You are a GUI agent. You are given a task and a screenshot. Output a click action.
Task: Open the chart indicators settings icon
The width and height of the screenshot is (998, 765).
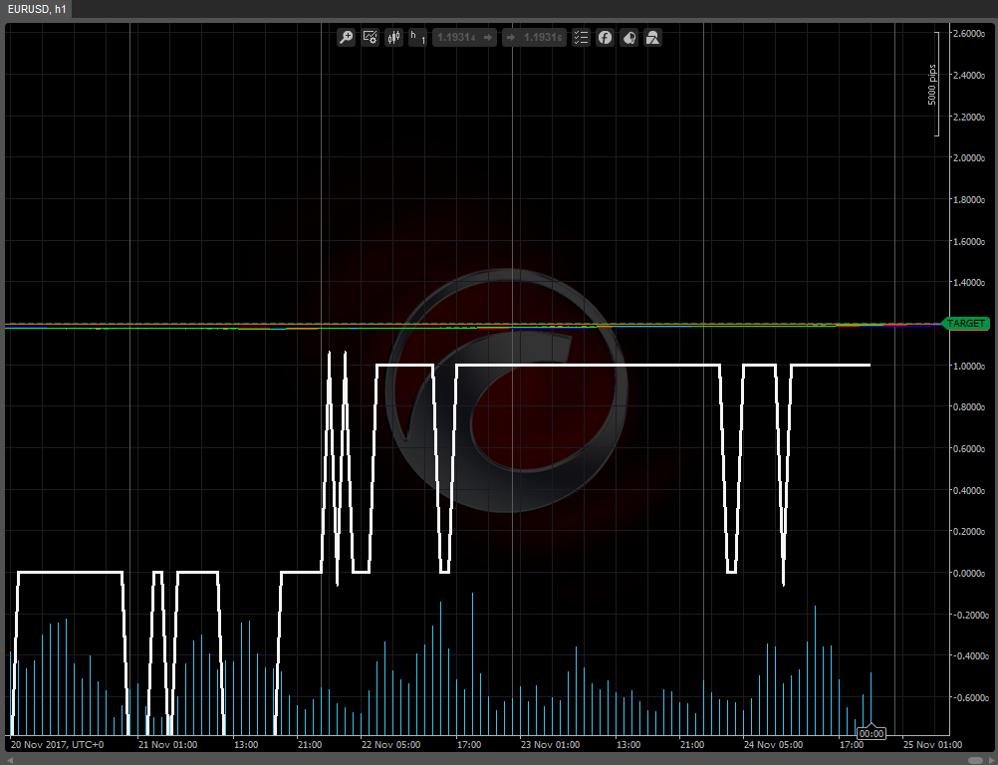[x=370, y=38]
